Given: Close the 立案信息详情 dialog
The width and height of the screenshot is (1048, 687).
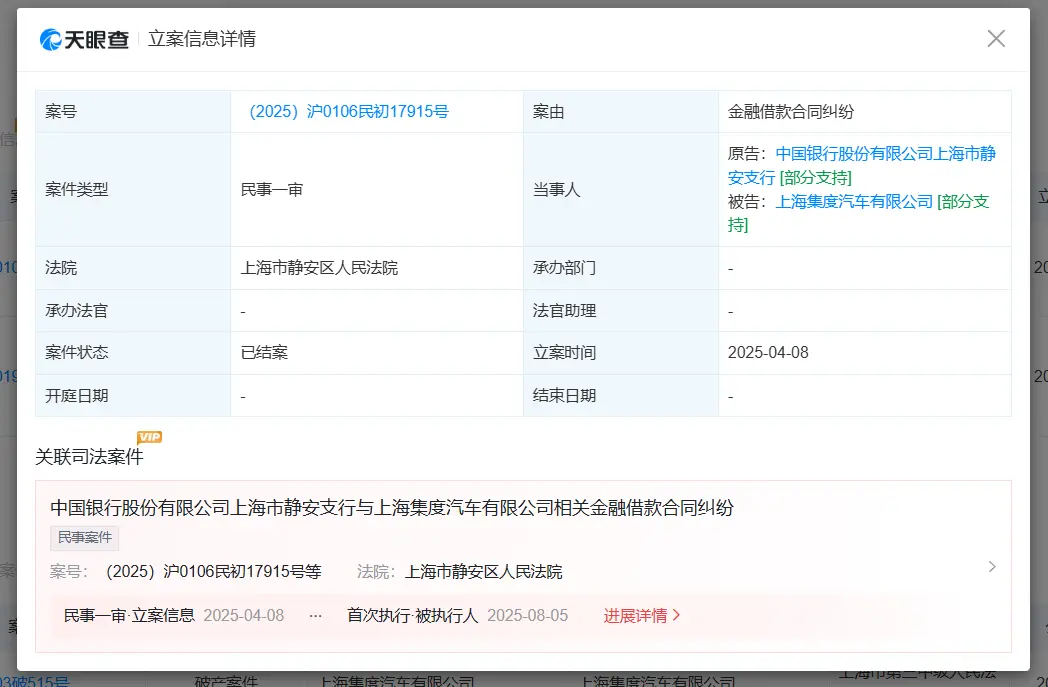Looking at the screenshot, I should pyautogui.click(x=996, y=38).
